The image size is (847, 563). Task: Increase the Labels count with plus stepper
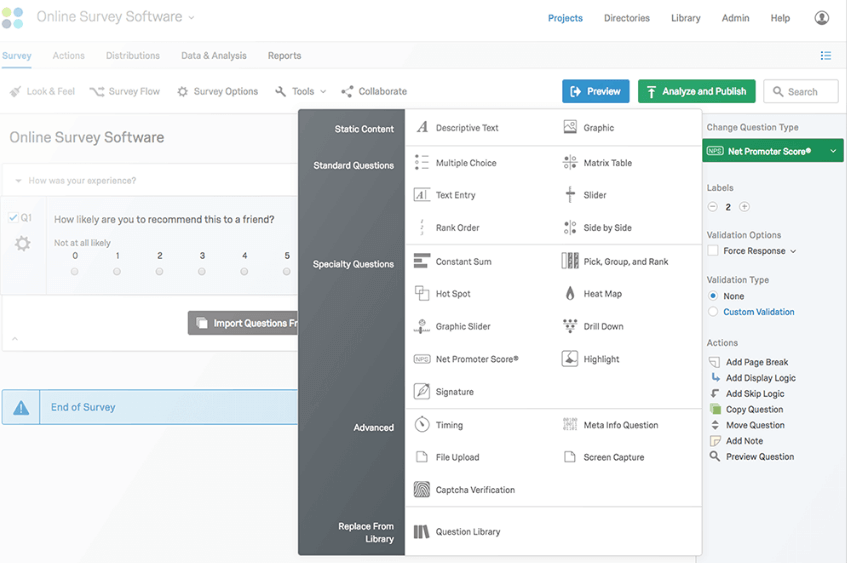coord(744,207)
